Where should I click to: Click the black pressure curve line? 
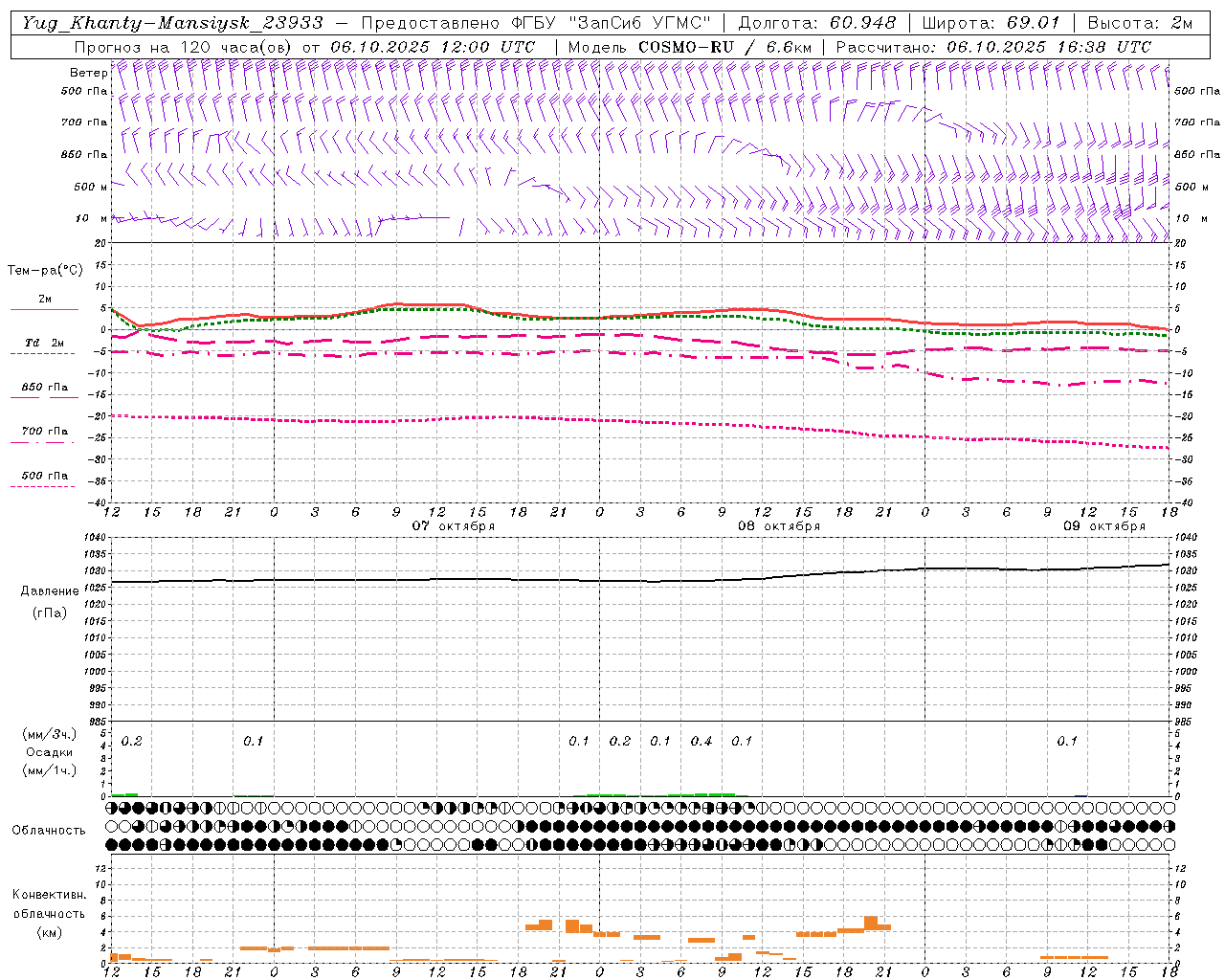[640, 580]
